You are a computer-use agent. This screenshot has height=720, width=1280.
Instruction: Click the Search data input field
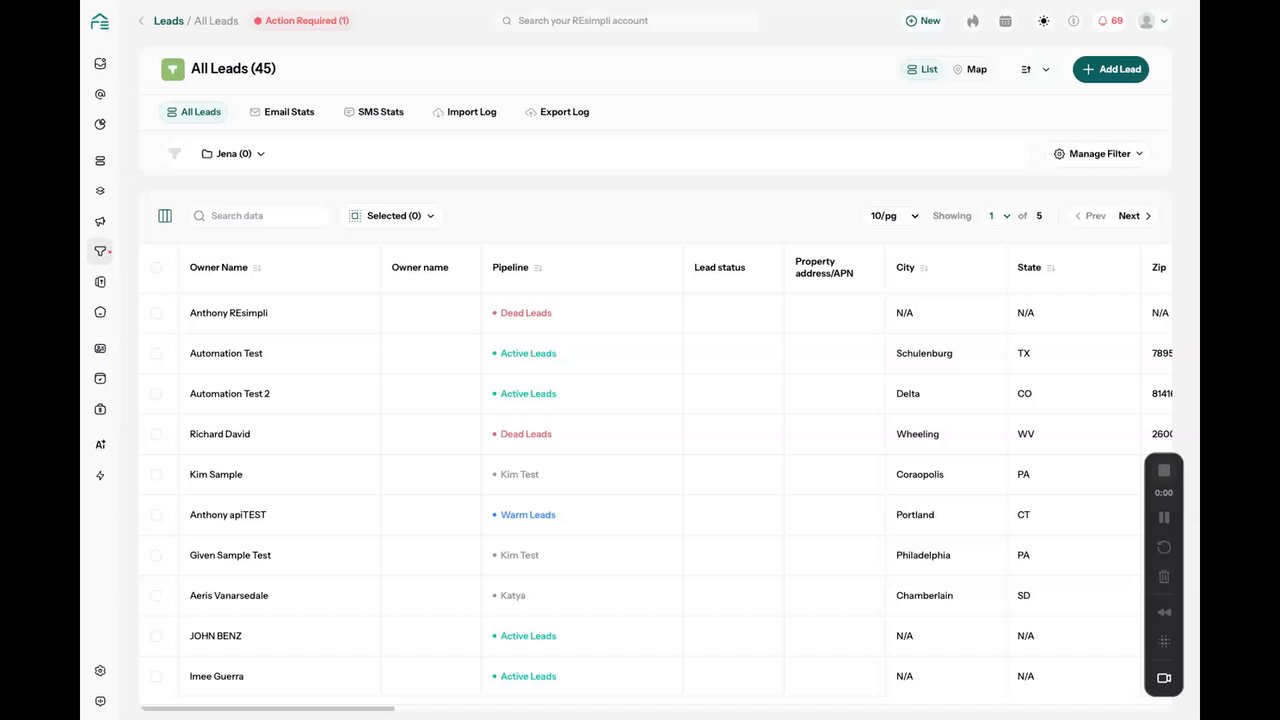click(260, 216)
